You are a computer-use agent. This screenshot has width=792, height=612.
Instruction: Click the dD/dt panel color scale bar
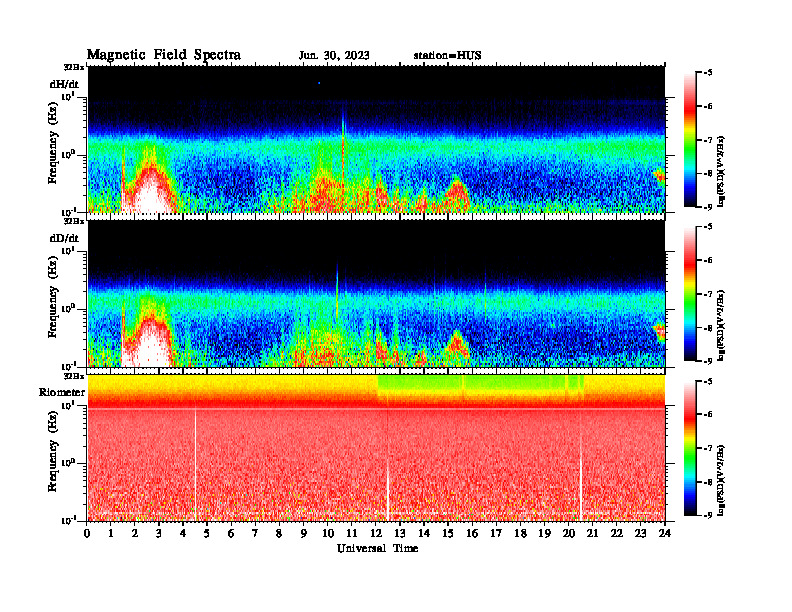tap(690, 294)
